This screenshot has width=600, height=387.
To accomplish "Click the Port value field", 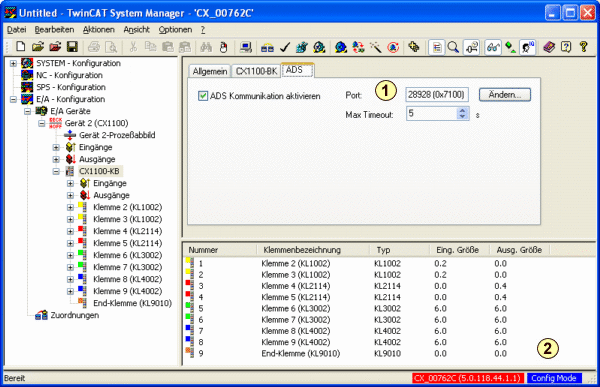I will (x=437, y=95).
